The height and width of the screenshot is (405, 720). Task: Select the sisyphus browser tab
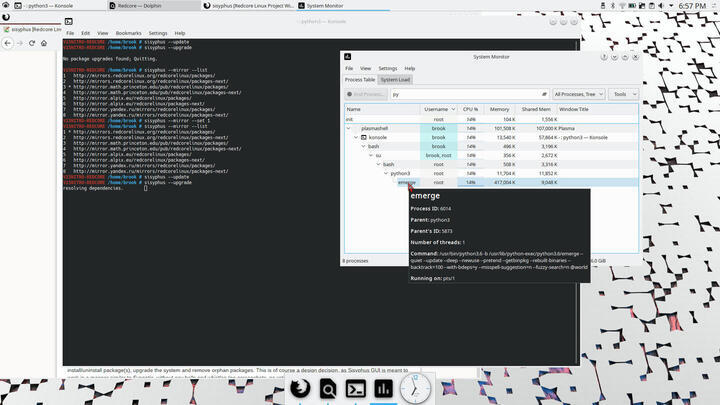31,29
